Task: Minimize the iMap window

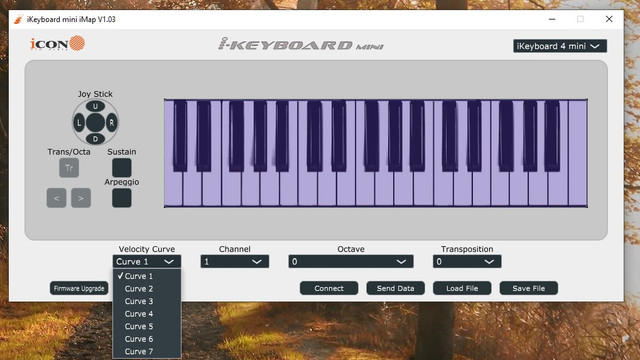Action: coord(552,19)
